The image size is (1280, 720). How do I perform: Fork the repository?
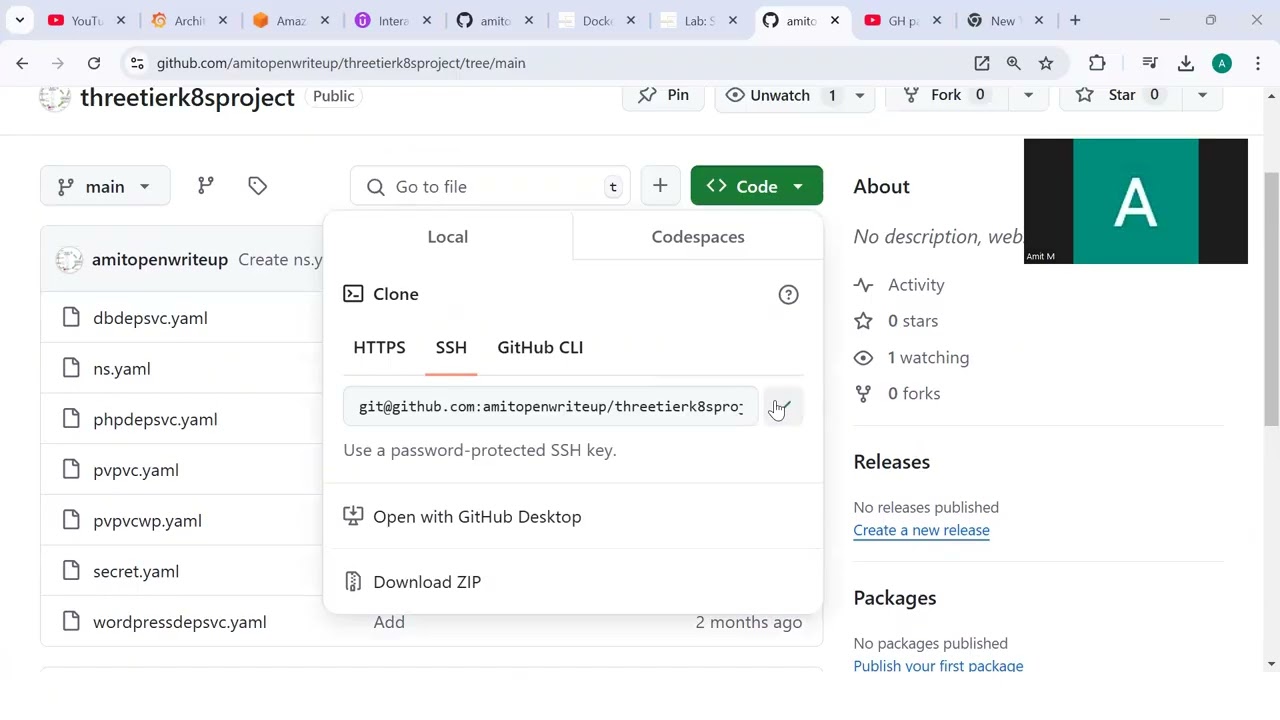point(946,95)
